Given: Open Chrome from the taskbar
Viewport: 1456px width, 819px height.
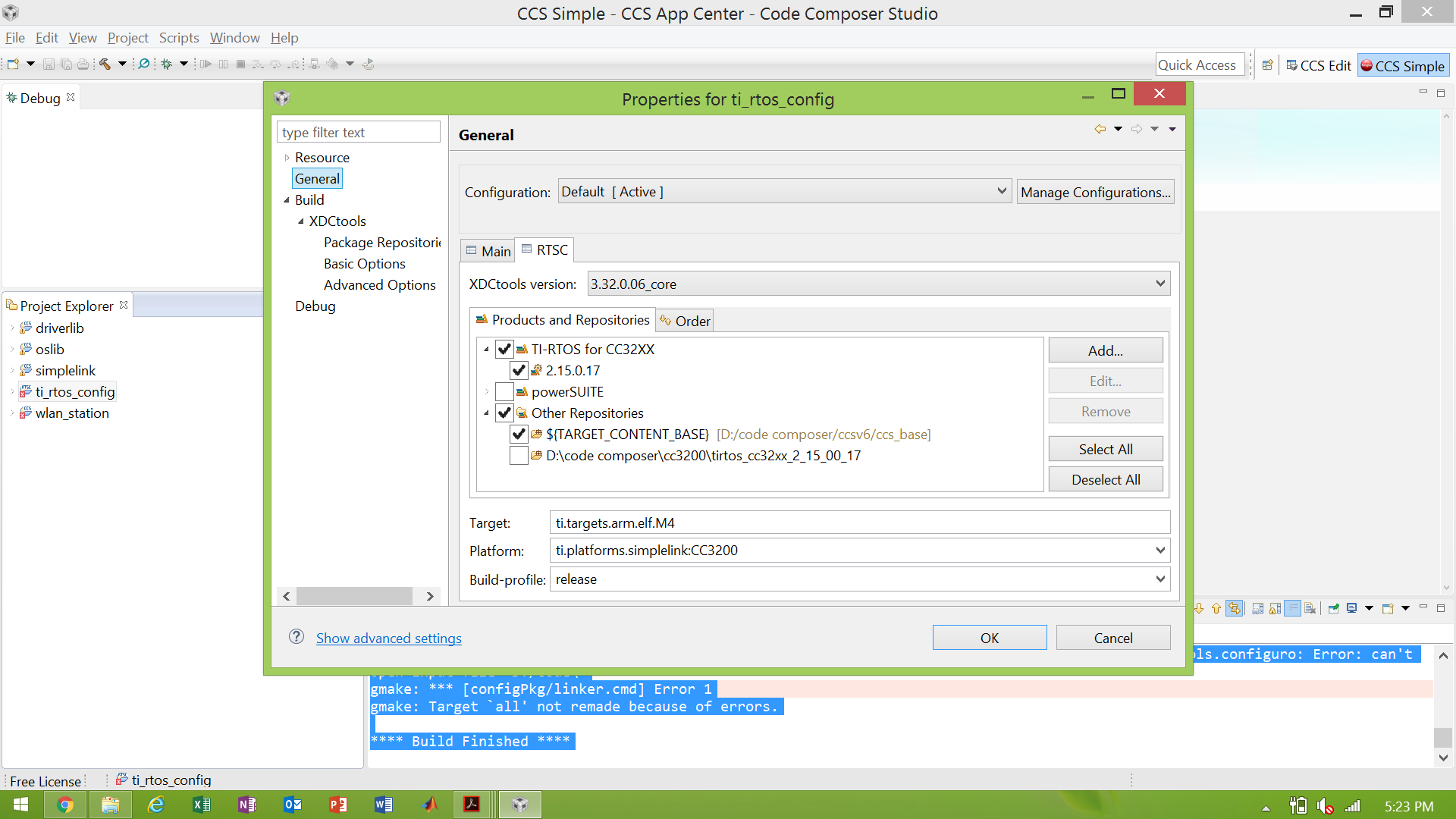Looking at the screenshot, I should point(65,805).
